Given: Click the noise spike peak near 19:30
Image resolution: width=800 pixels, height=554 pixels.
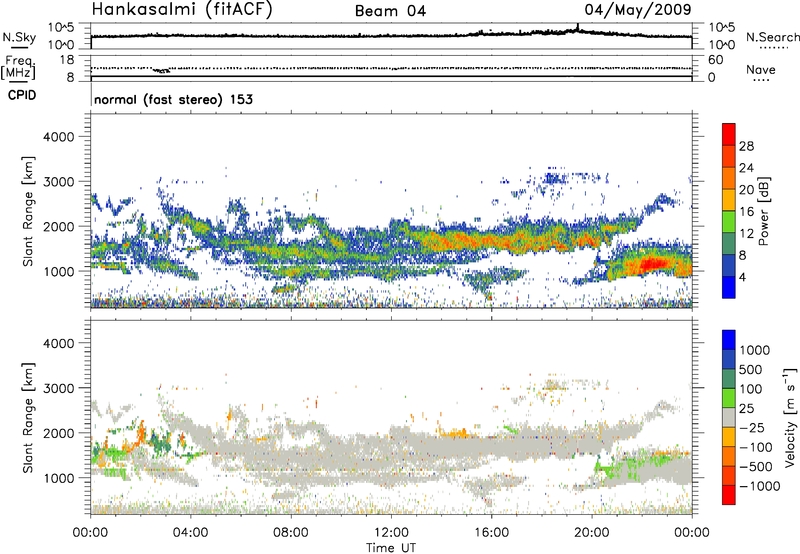Looking at the screenshot, I should [578, 27].
